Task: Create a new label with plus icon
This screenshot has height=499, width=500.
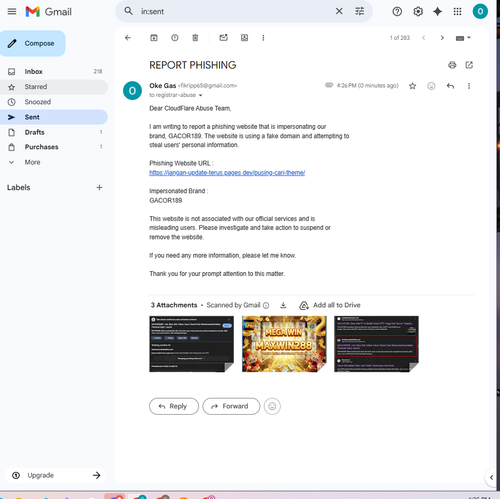Action: coord(99,187)
